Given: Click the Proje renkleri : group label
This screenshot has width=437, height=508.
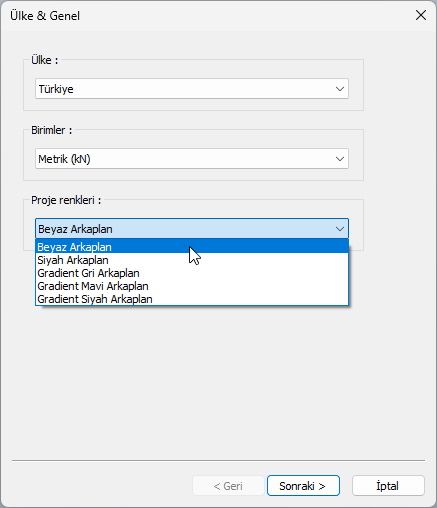Looking at the screenshot, I should point(66,200).
